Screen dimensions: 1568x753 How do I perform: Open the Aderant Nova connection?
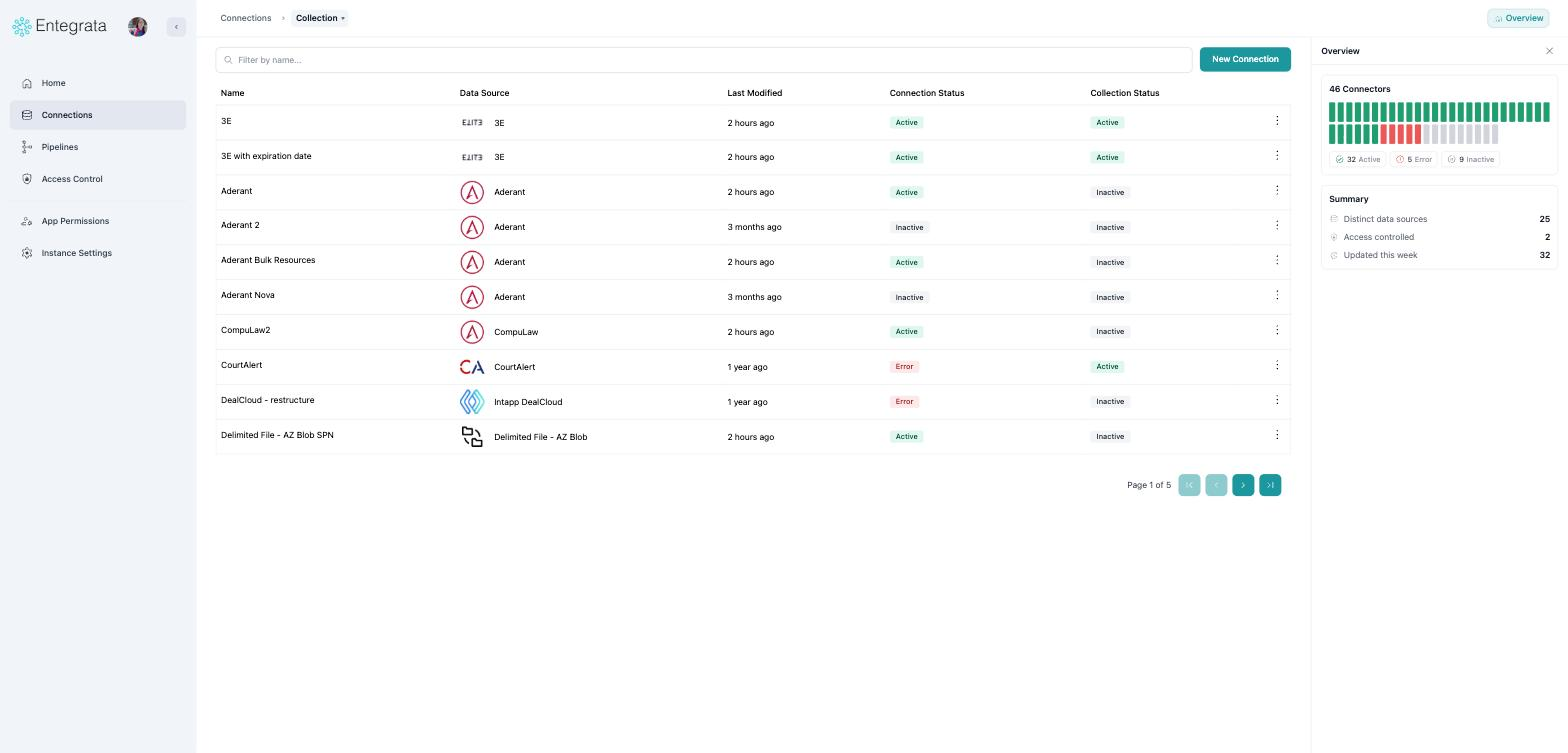tap(247, 295)
